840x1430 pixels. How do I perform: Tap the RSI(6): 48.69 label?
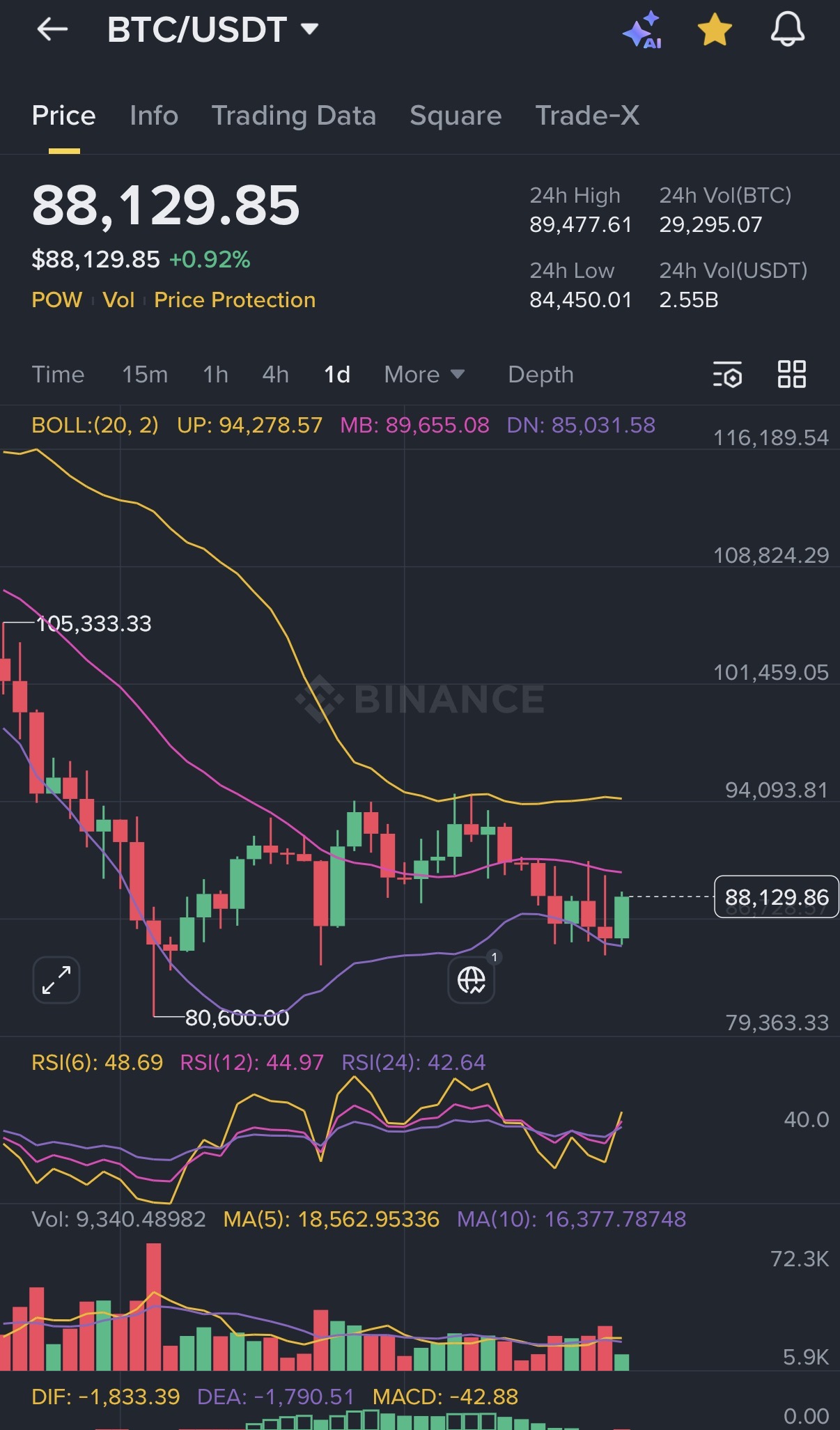(98, 1062)
